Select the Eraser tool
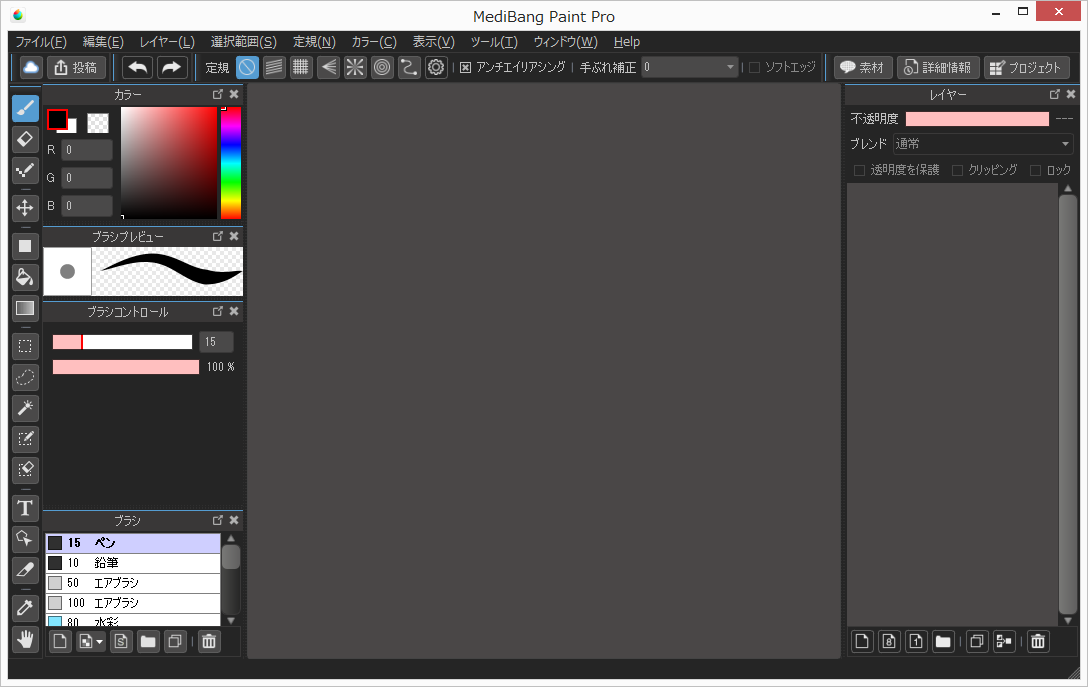Viewport: 1088px width, 687px height. [x=25, y=139]
